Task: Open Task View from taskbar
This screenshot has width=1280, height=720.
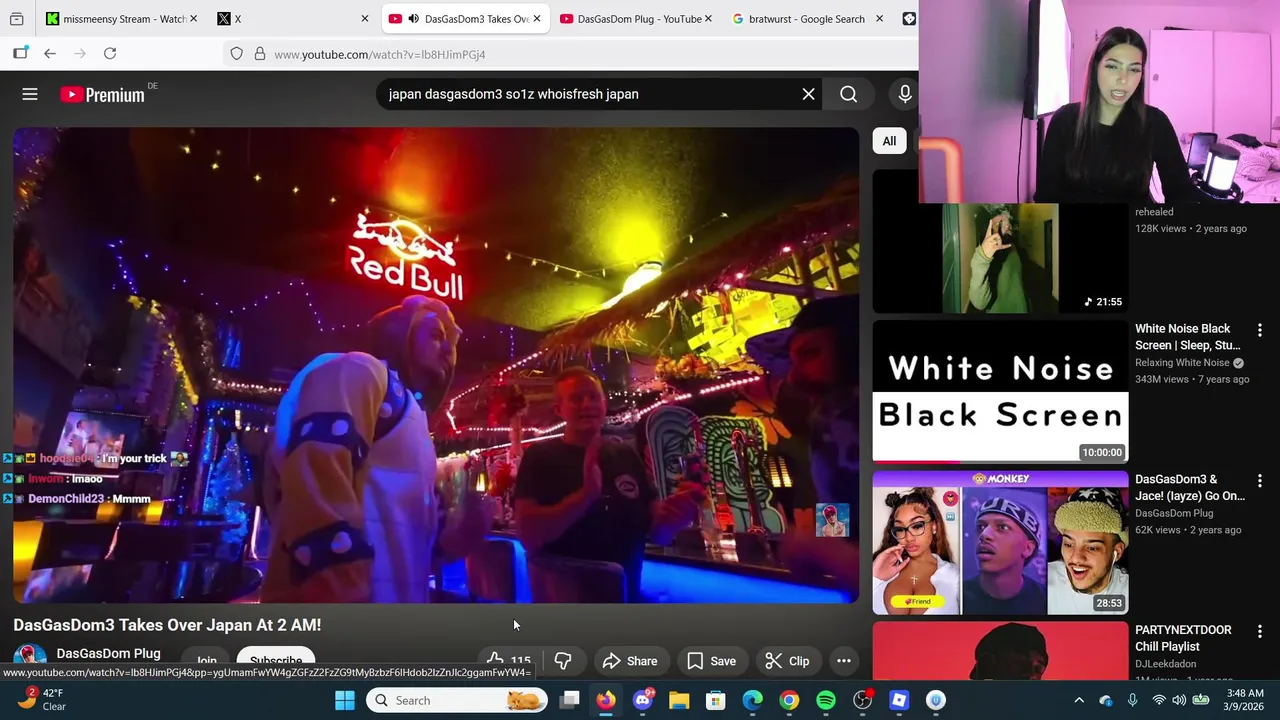Action: 569,700
